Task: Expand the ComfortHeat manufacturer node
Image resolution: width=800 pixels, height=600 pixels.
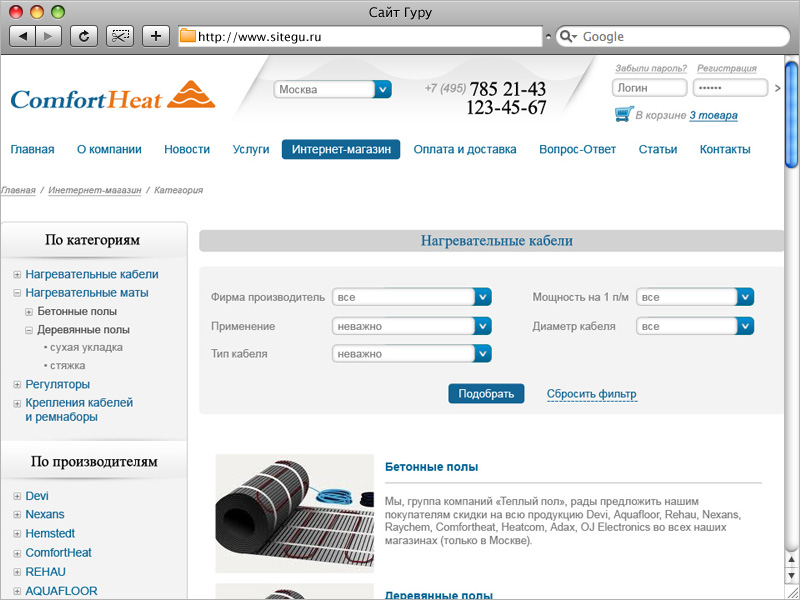Action: pyautogui.click(x=17, y=553)
